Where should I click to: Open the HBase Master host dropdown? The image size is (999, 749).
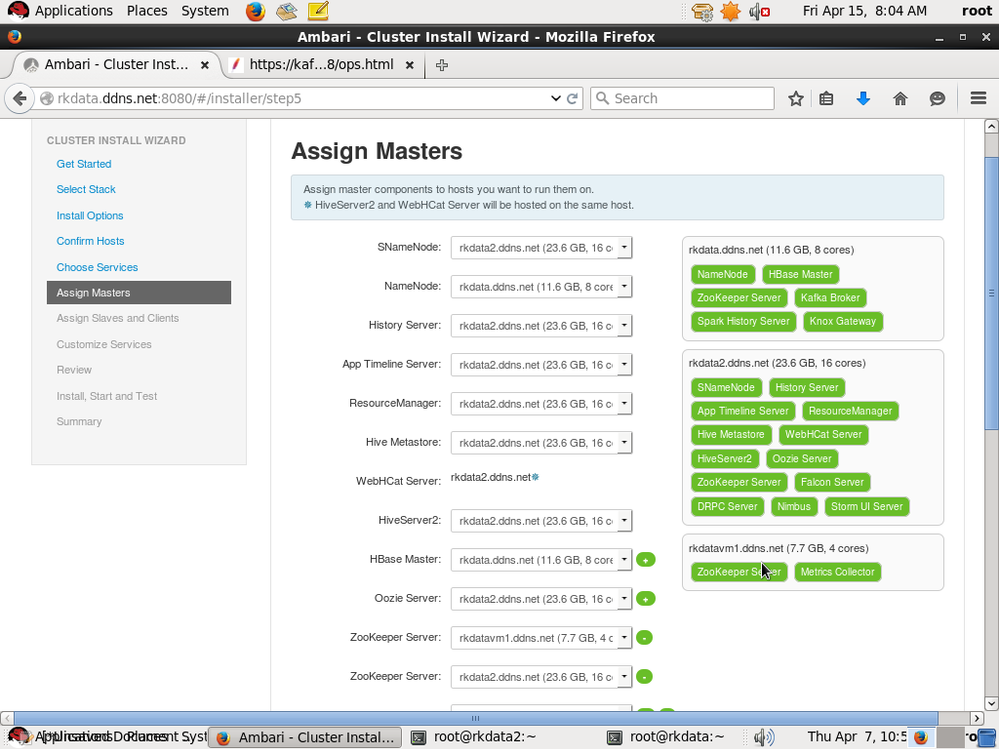(542, 559)
